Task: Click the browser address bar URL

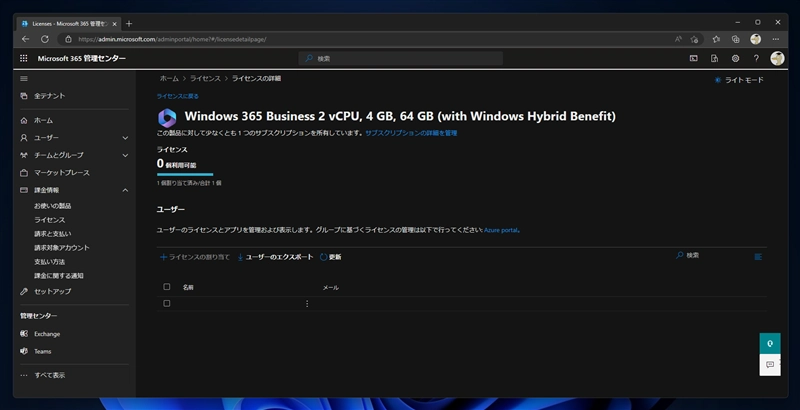Action: (172, 39)
